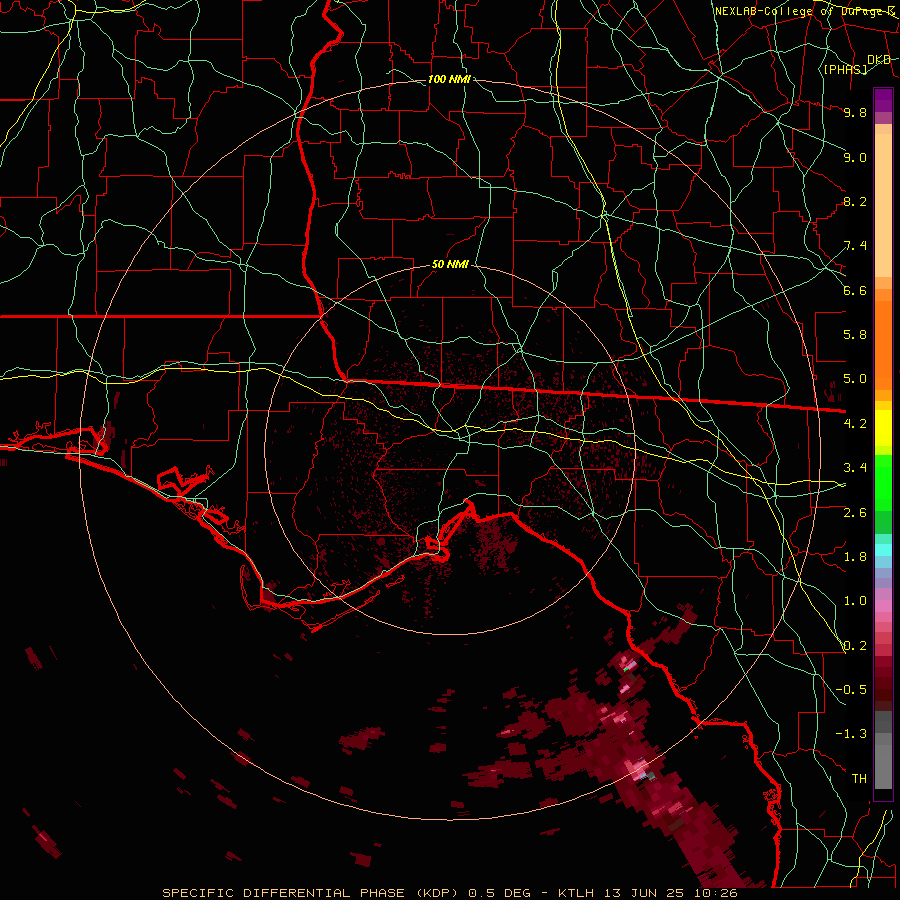Click the TH legend label
Screen dimensions: 900x900
pyautogui.click(x=859, y=779)
